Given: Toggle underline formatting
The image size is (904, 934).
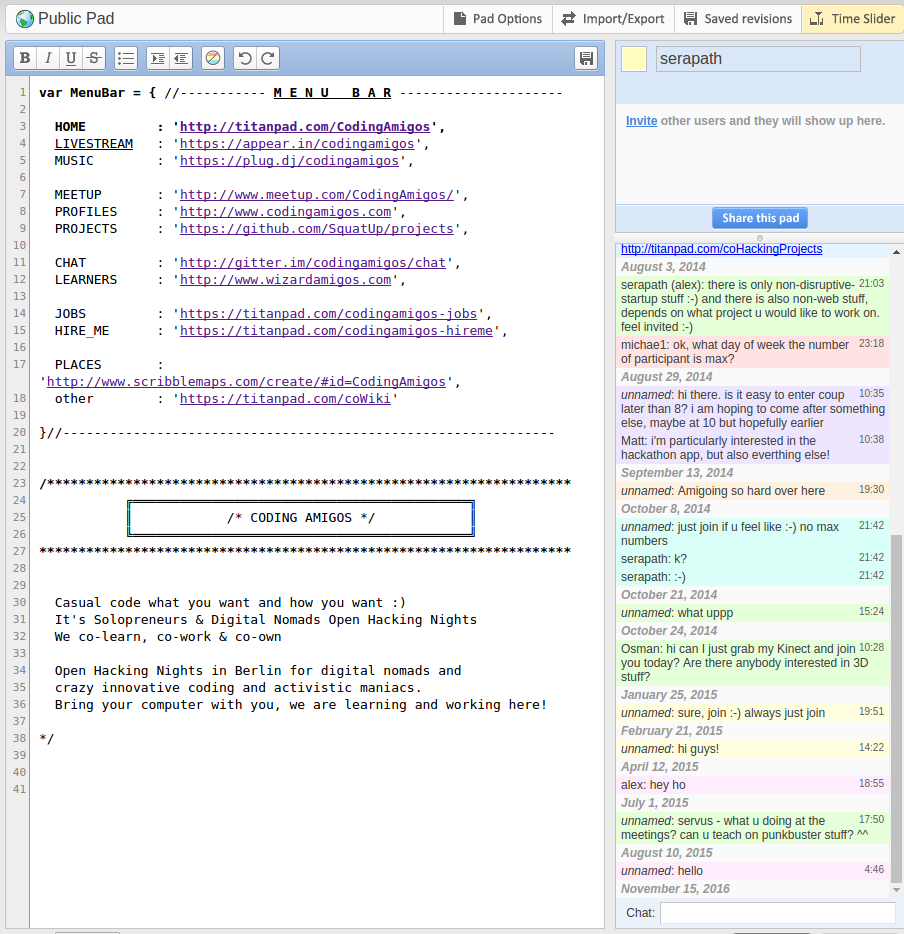Looking at the screenshot, I should pos(71,58).
